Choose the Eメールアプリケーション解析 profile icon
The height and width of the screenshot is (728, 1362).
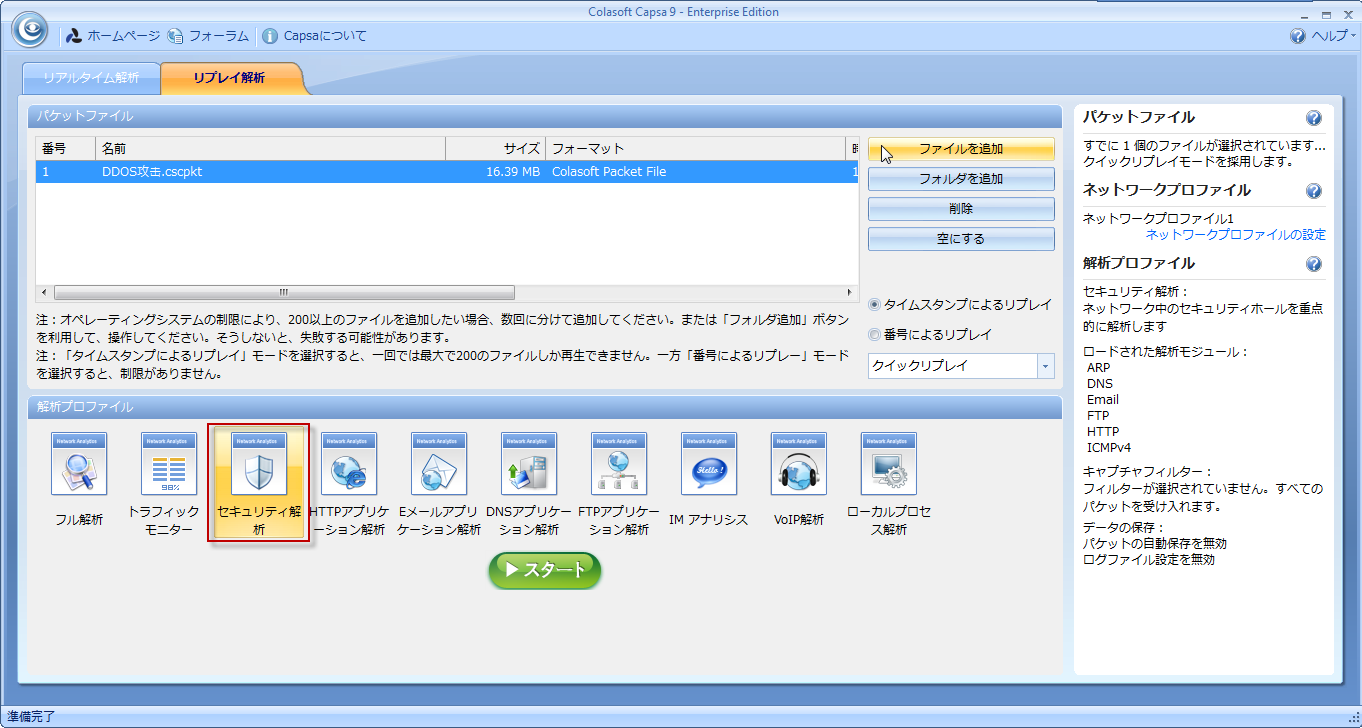click(438, 465)
